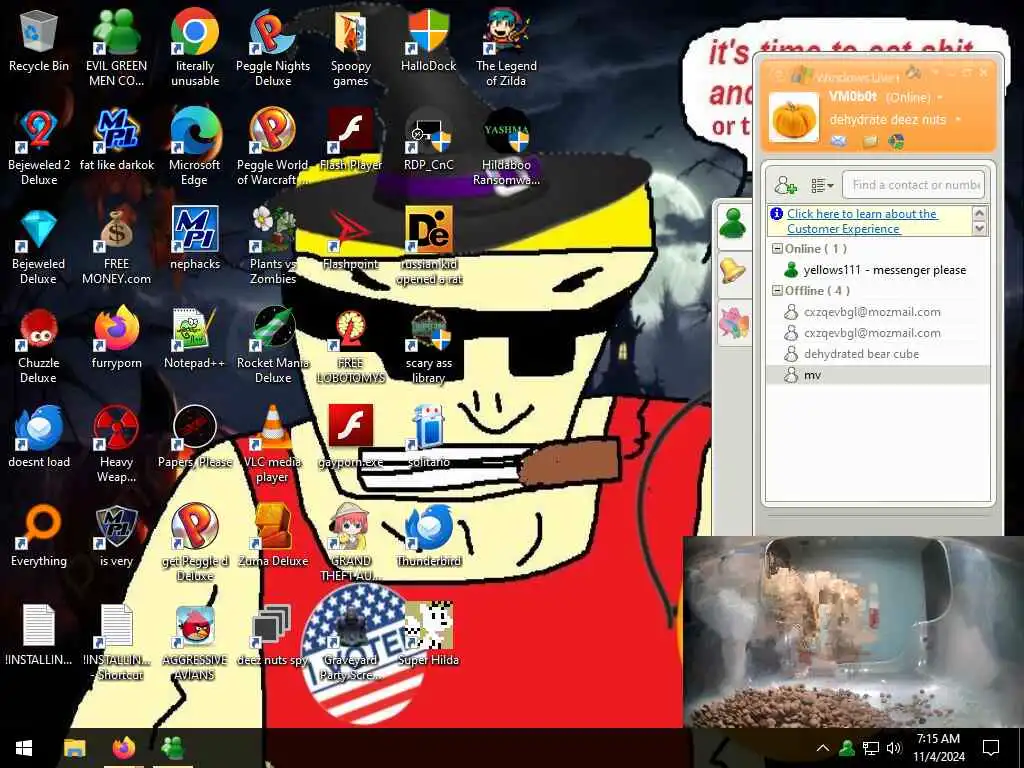Switch to the pink piggy tab in Messenger

(733, 323)
